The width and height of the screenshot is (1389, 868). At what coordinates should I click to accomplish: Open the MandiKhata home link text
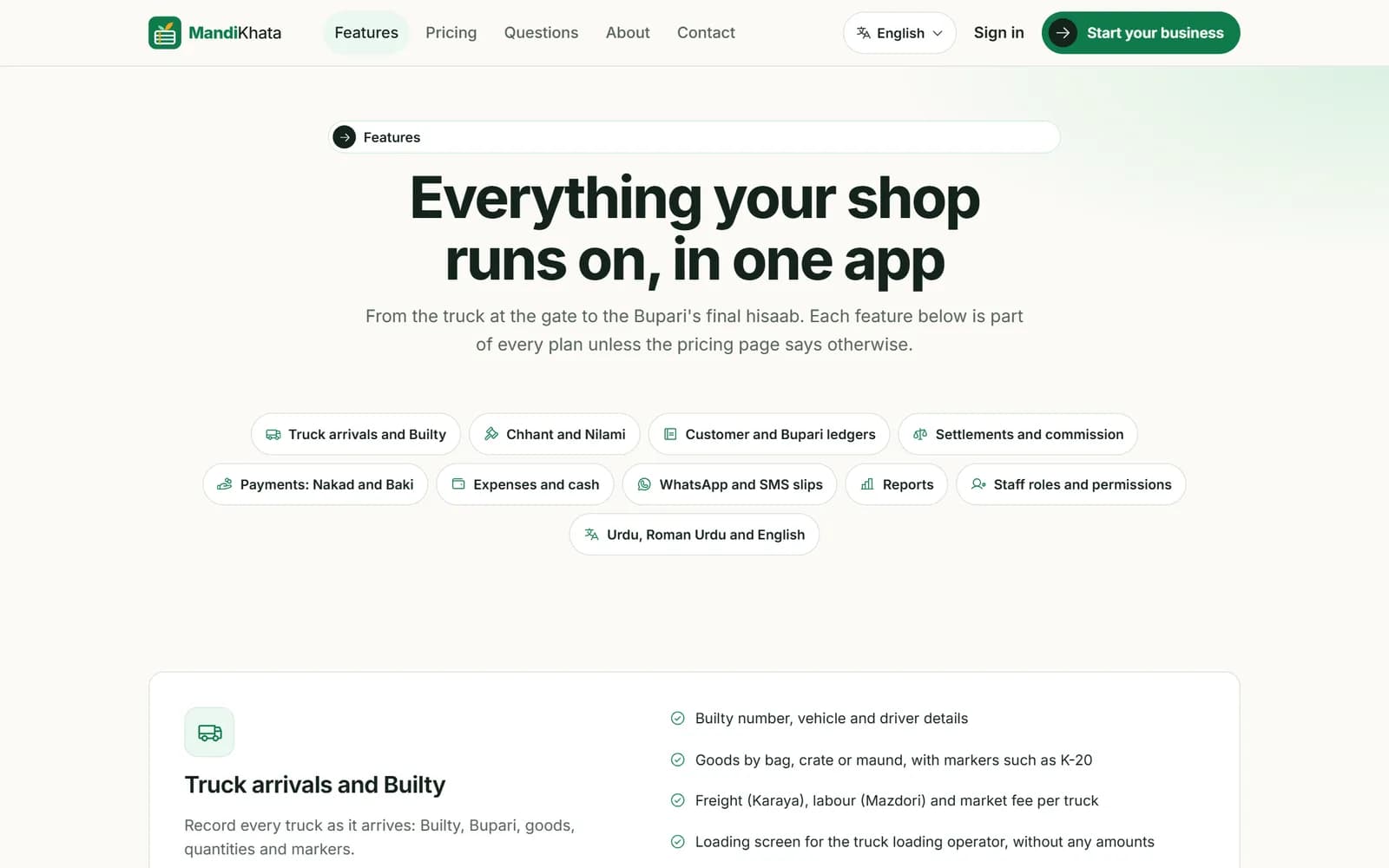coord(234,33)
